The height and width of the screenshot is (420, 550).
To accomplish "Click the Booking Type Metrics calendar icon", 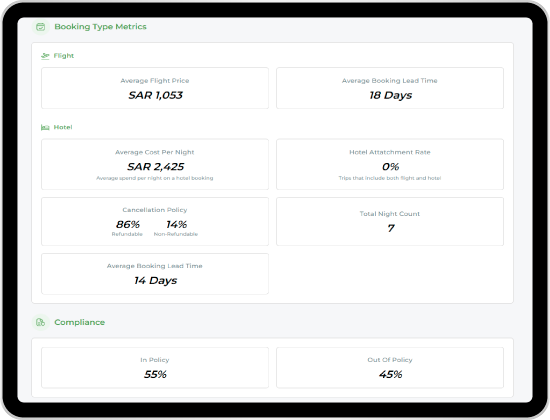I will point(41,27).
